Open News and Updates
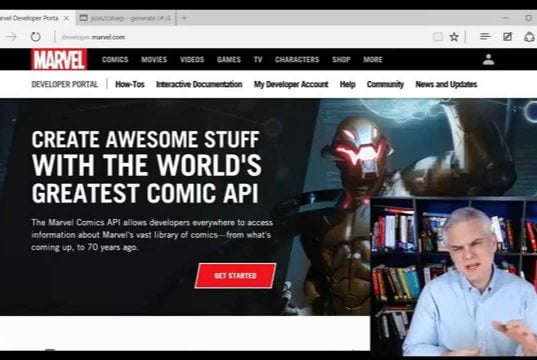Viewport: 537px width, 360px height. (446, 84)
